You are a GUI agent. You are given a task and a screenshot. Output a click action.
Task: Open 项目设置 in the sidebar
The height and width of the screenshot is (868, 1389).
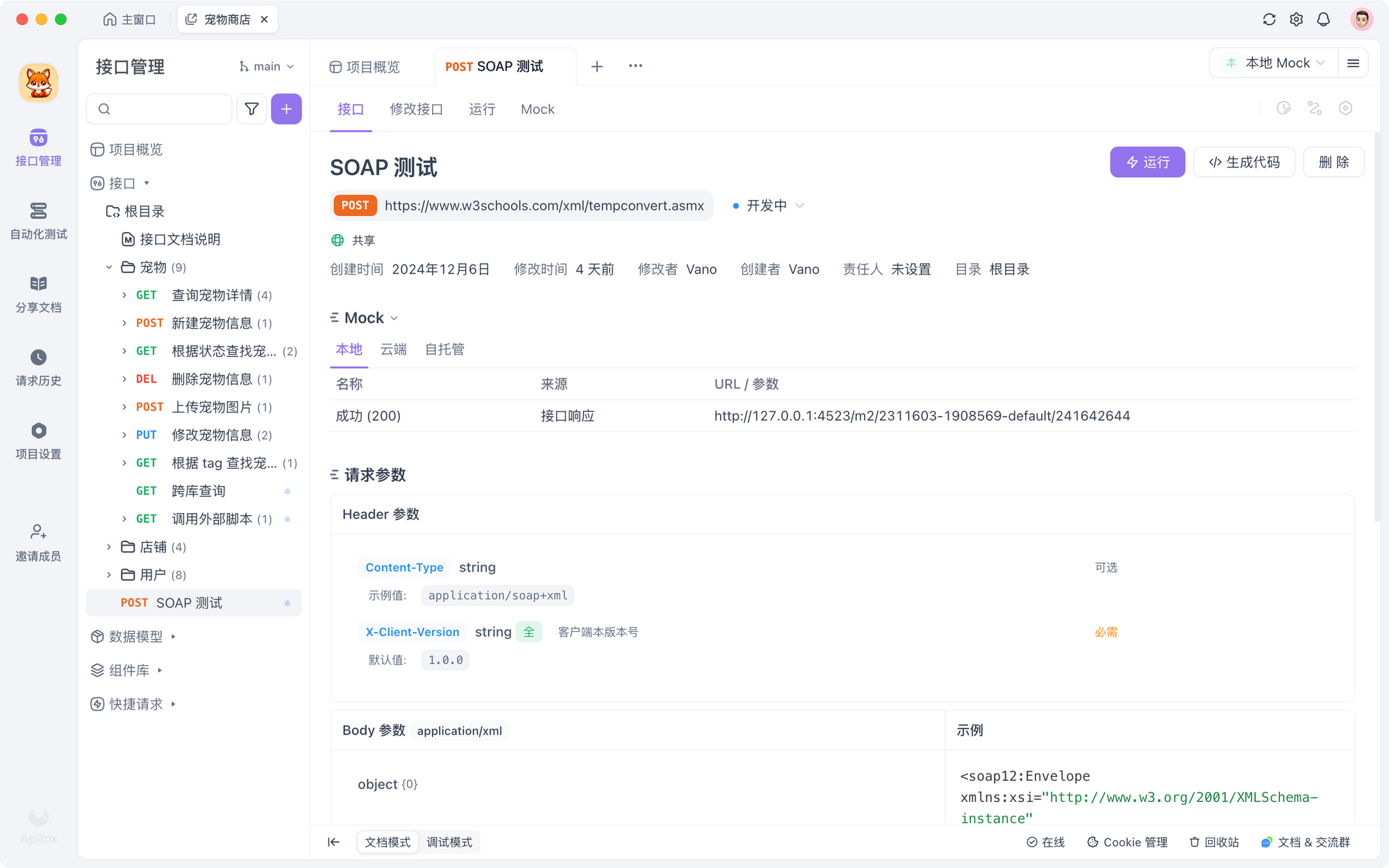click(x=38, y=441)
